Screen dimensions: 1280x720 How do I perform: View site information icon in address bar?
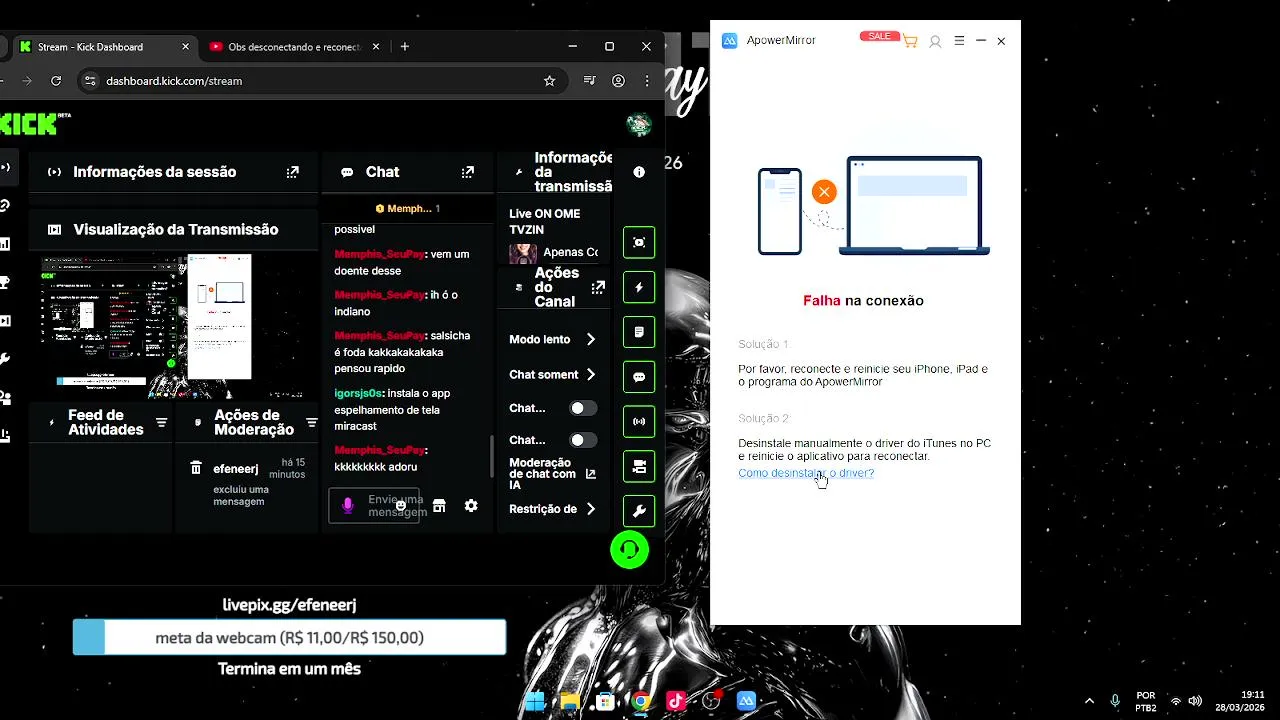[x=89, y=81]
